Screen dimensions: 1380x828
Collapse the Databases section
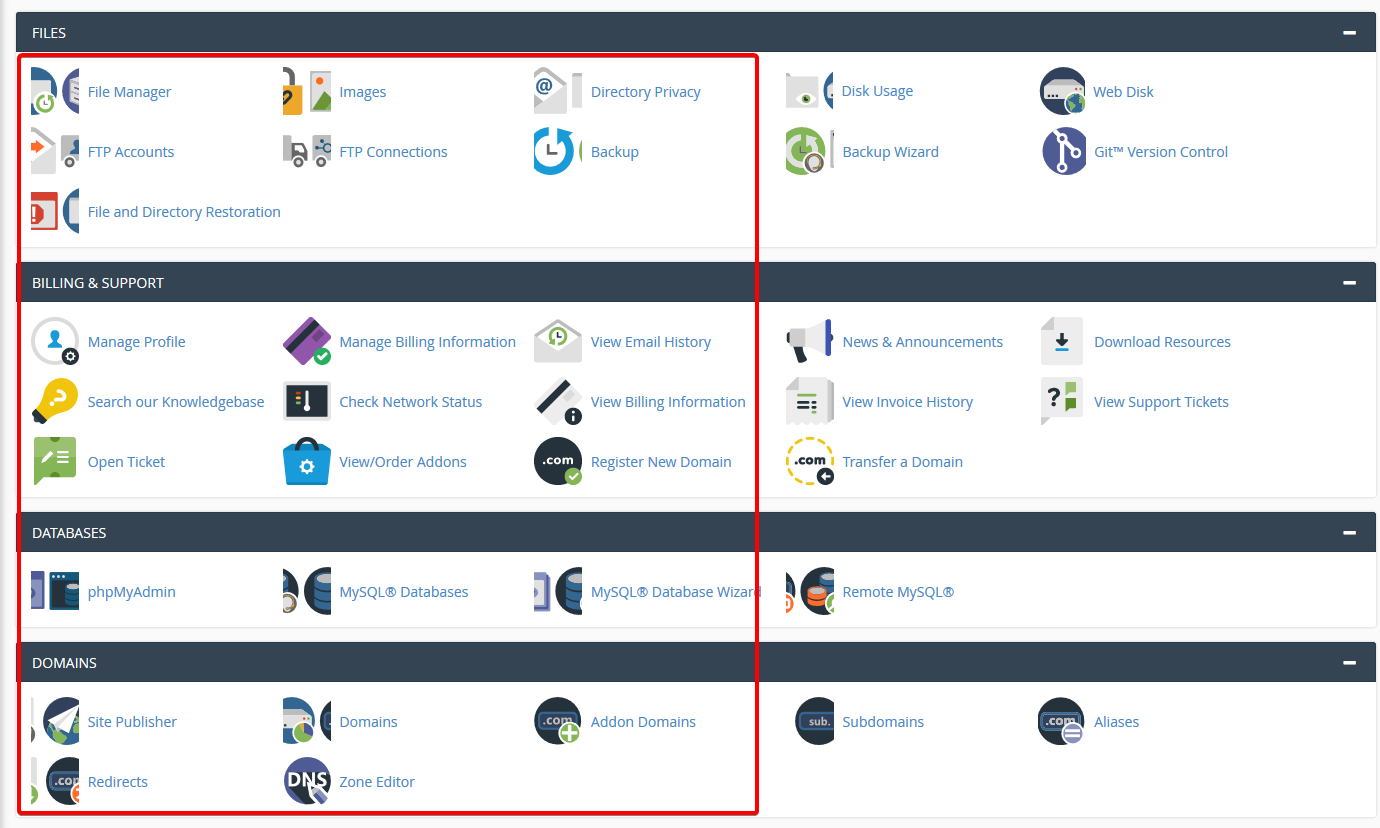point(1349,533)
